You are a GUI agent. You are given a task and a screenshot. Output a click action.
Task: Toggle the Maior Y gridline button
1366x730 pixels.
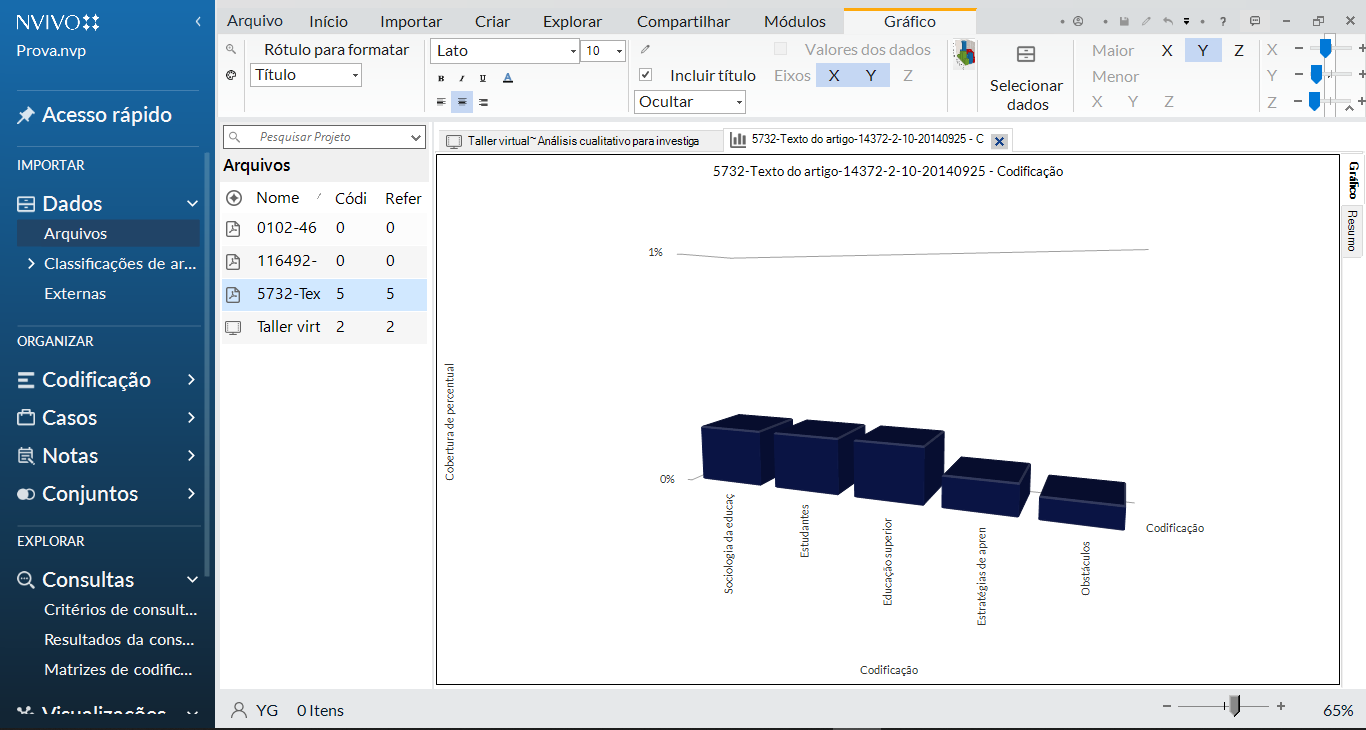pyautogui.click(x=1203, y=50)
